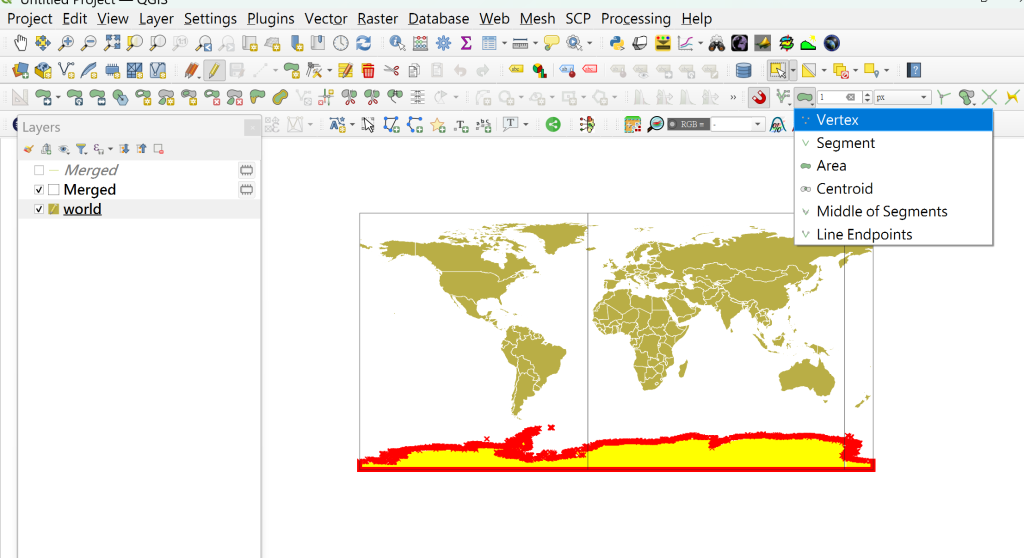Activate the Identify Features tool

pyautogui.click(x=397, y=43)
